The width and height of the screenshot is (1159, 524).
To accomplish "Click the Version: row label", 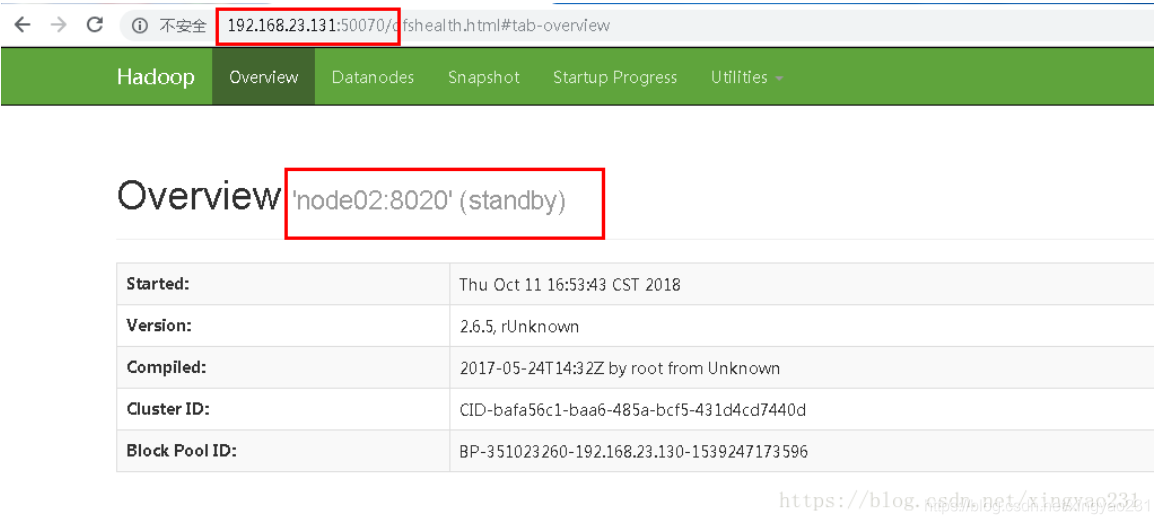I will (158, 325).
